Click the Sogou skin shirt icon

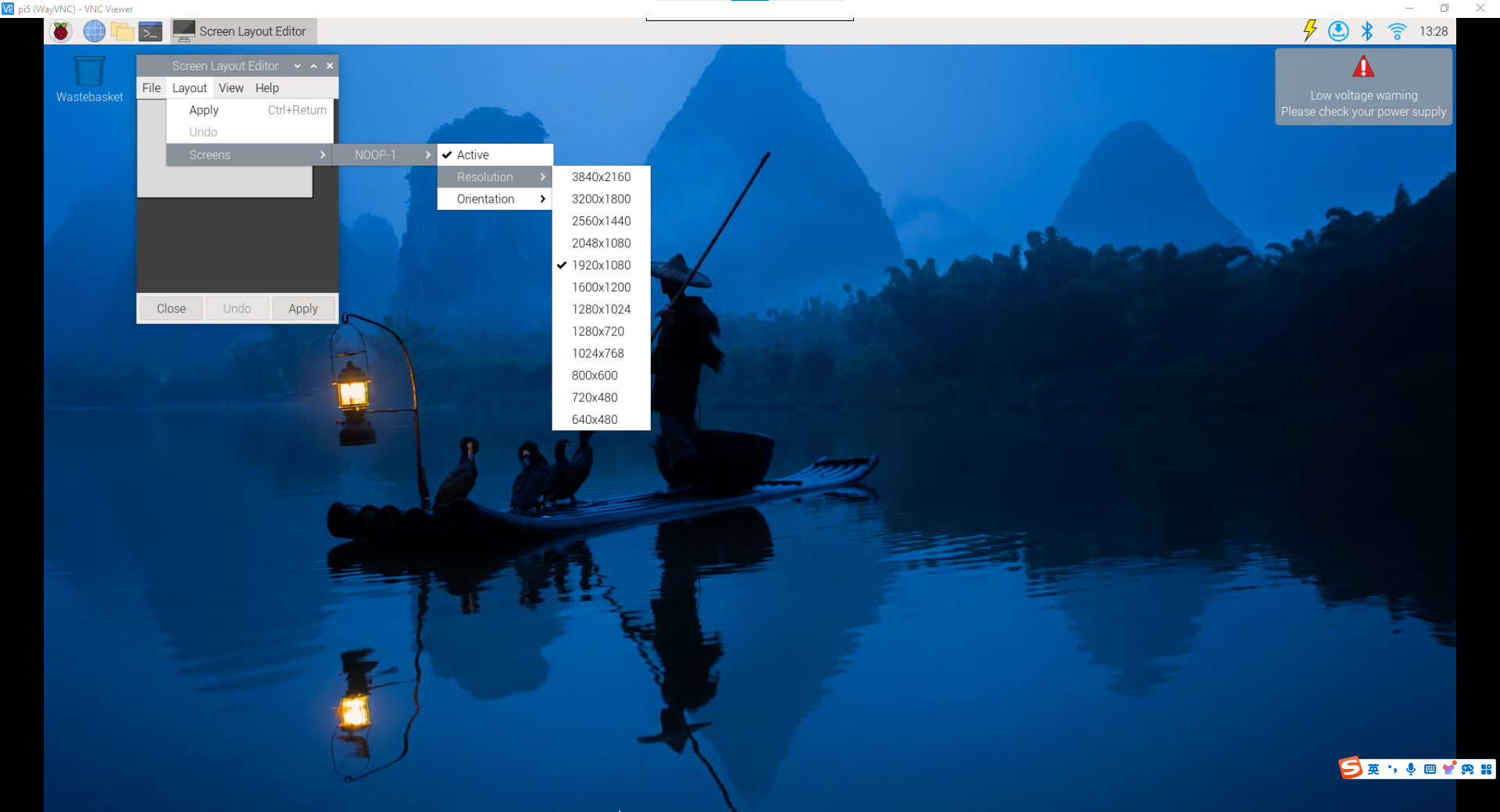coord(1448,768)
